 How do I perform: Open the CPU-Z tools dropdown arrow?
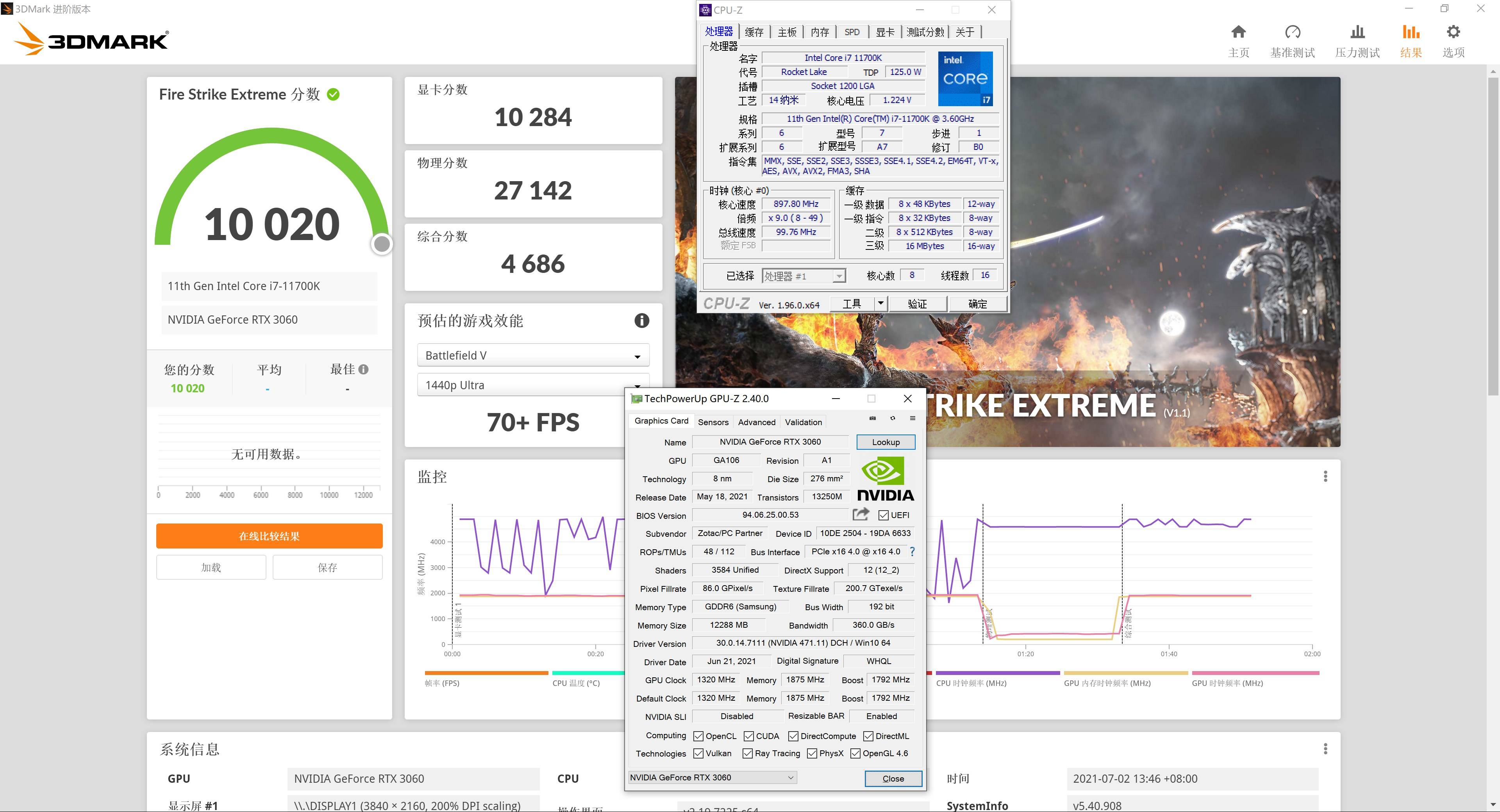point(880,303)
